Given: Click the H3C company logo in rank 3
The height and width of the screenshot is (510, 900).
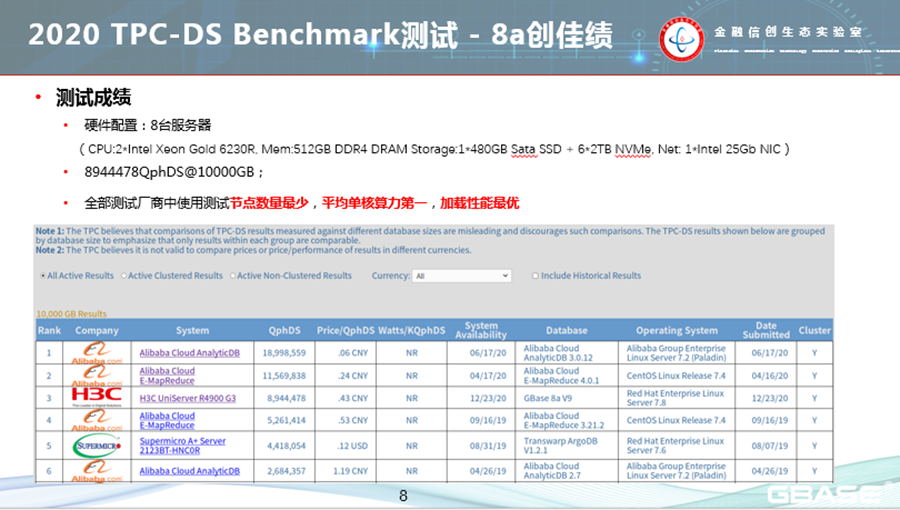Looking at the screenshot, I should coord(96,396).
